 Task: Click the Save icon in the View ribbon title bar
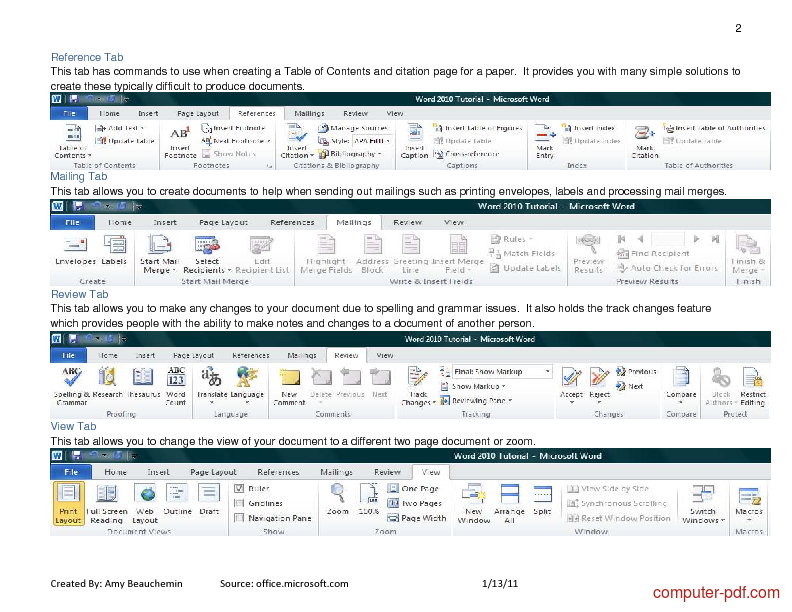tap(77, 455)
